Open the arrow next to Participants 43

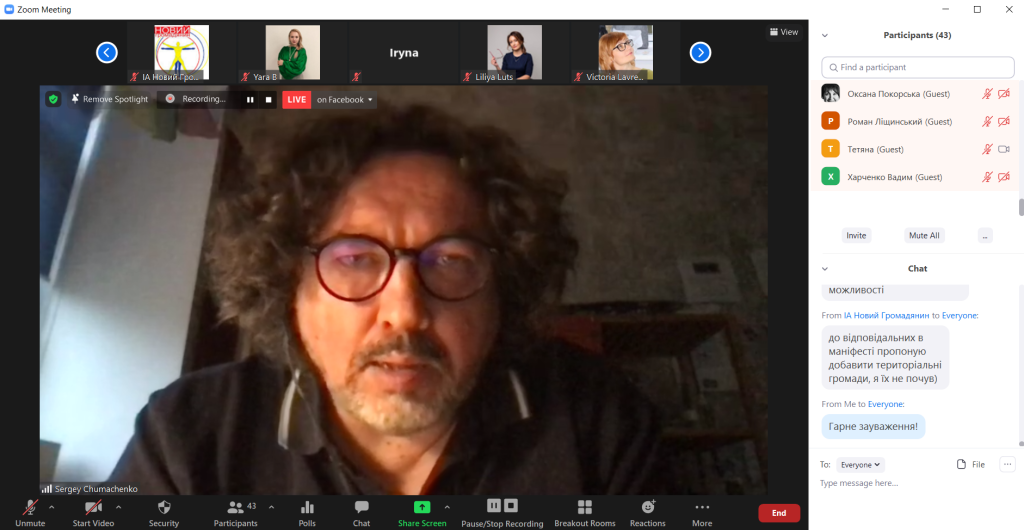[272, 507]
